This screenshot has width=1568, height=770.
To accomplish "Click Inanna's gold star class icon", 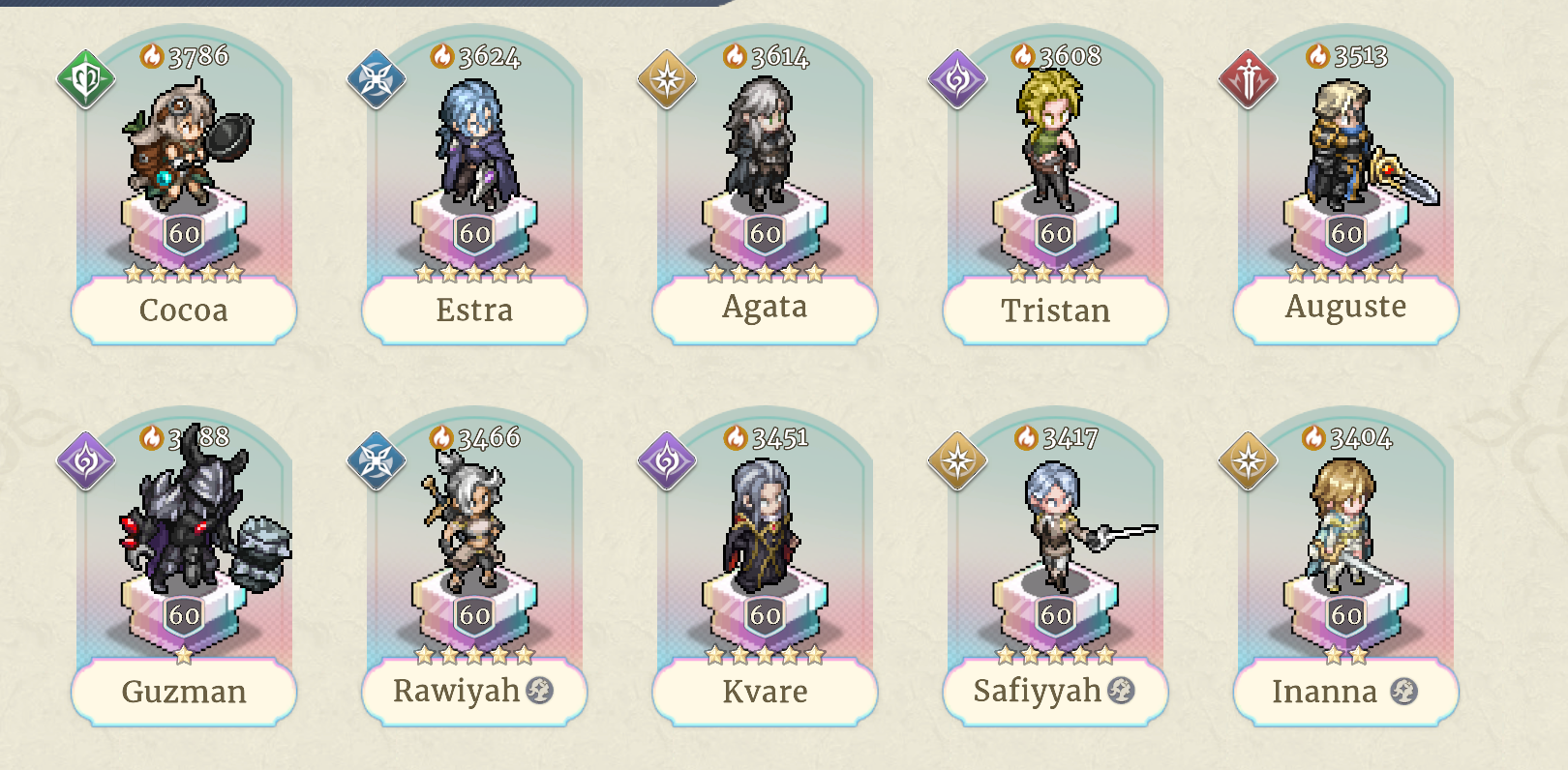I will [1248, 460].
